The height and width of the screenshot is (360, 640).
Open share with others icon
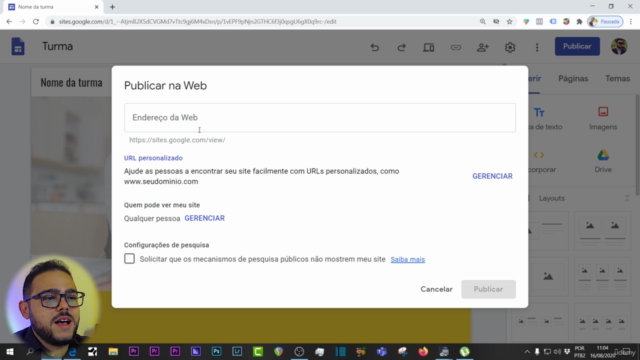(x=483, y=47)
